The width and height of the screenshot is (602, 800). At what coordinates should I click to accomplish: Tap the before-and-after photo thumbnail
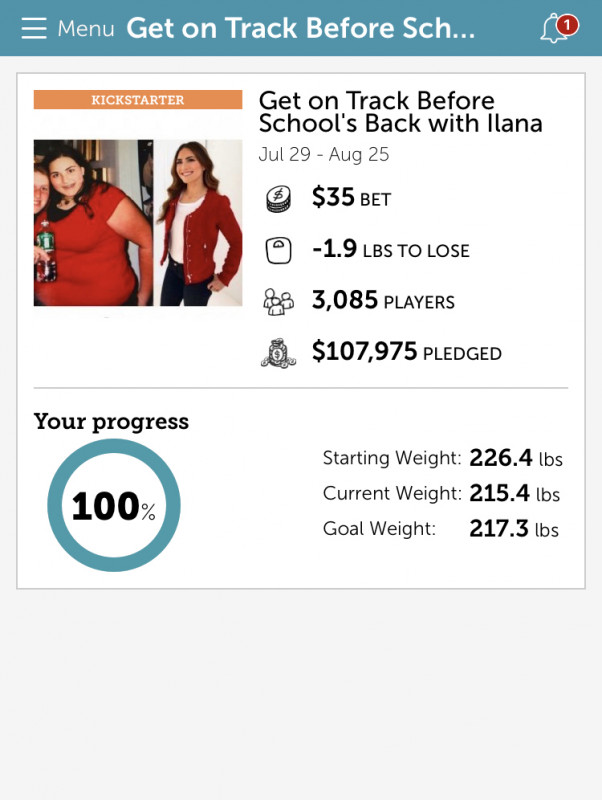click(x=138, y=223)
